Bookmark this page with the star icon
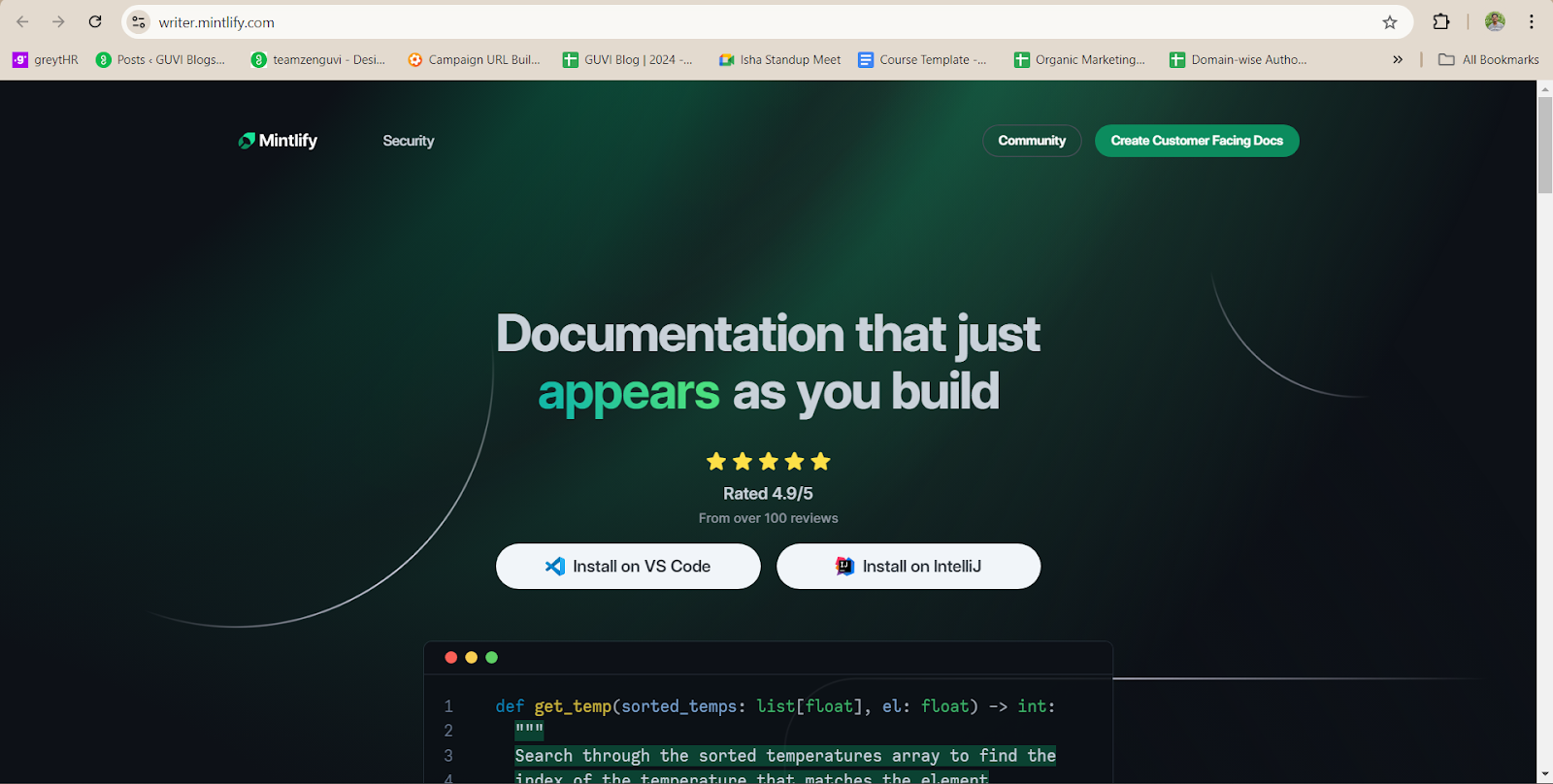 coord(1390,22)
